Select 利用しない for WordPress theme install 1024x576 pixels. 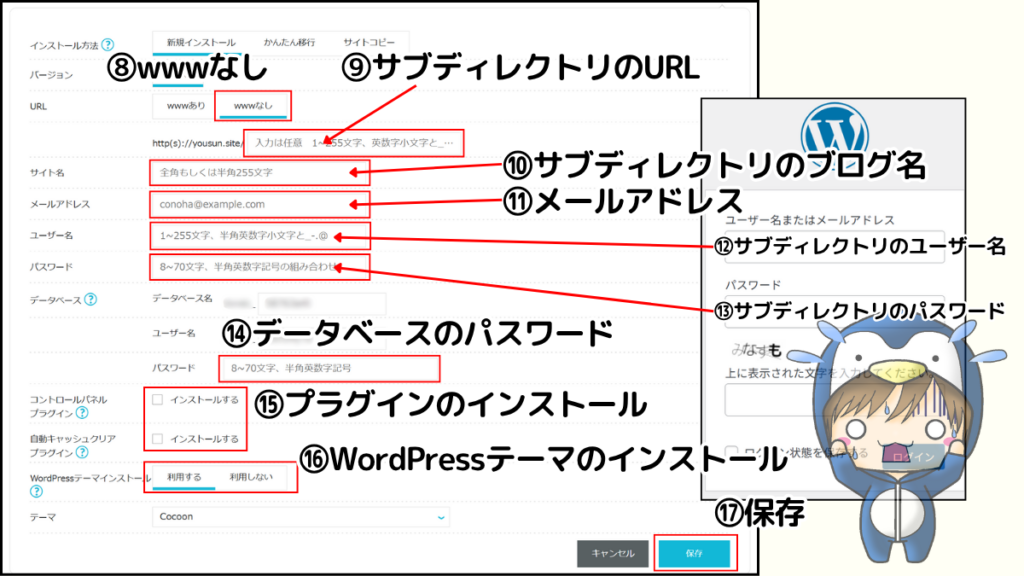[x=251, y=477]
